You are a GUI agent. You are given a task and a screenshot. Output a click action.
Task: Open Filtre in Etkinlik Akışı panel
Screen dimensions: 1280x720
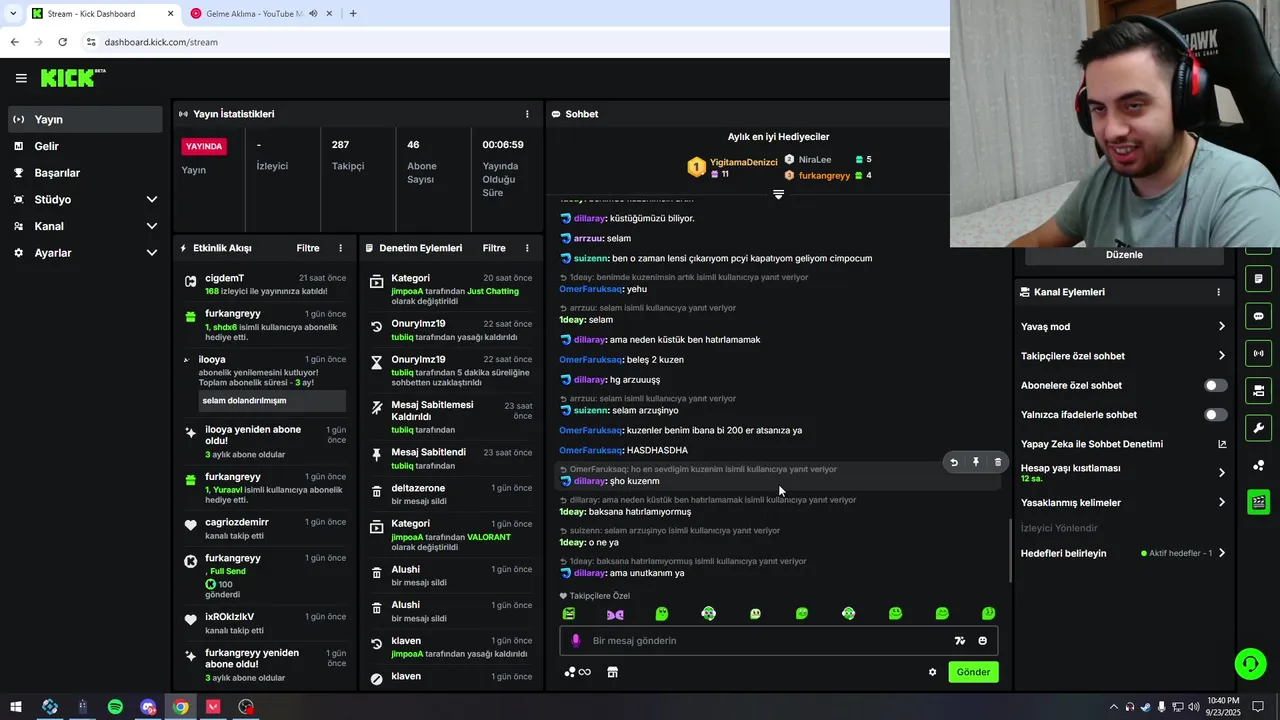[x=308, y=248]
